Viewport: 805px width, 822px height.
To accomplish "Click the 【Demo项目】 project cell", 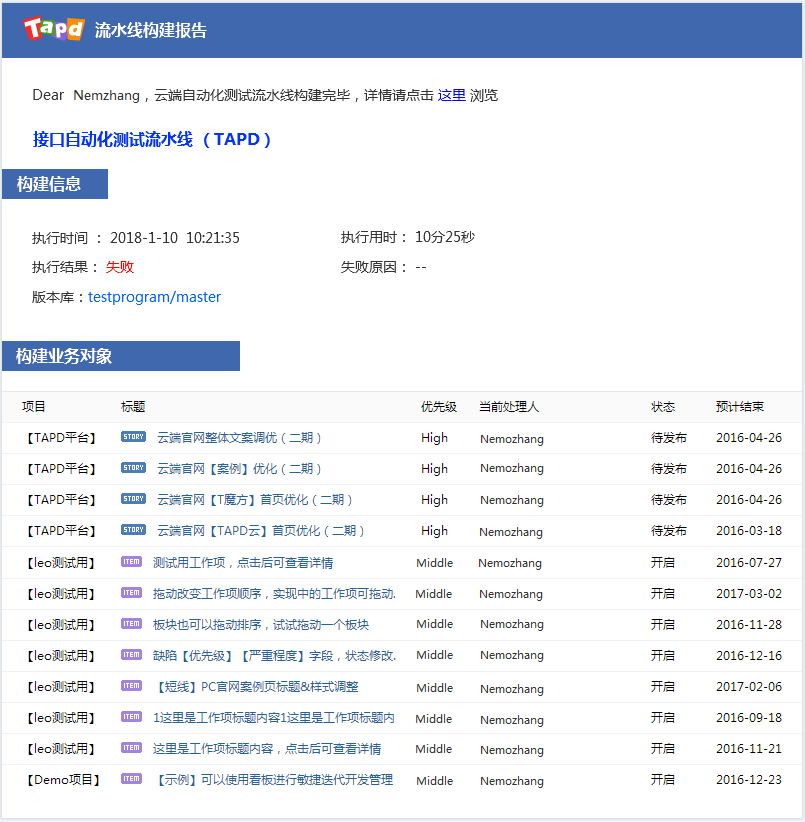I will 63,780.
